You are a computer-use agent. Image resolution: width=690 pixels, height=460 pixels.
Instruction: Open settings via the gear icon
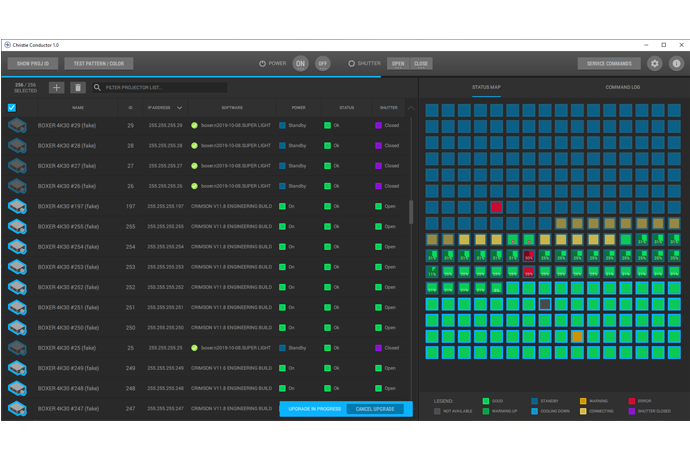[x=655, y=63]
